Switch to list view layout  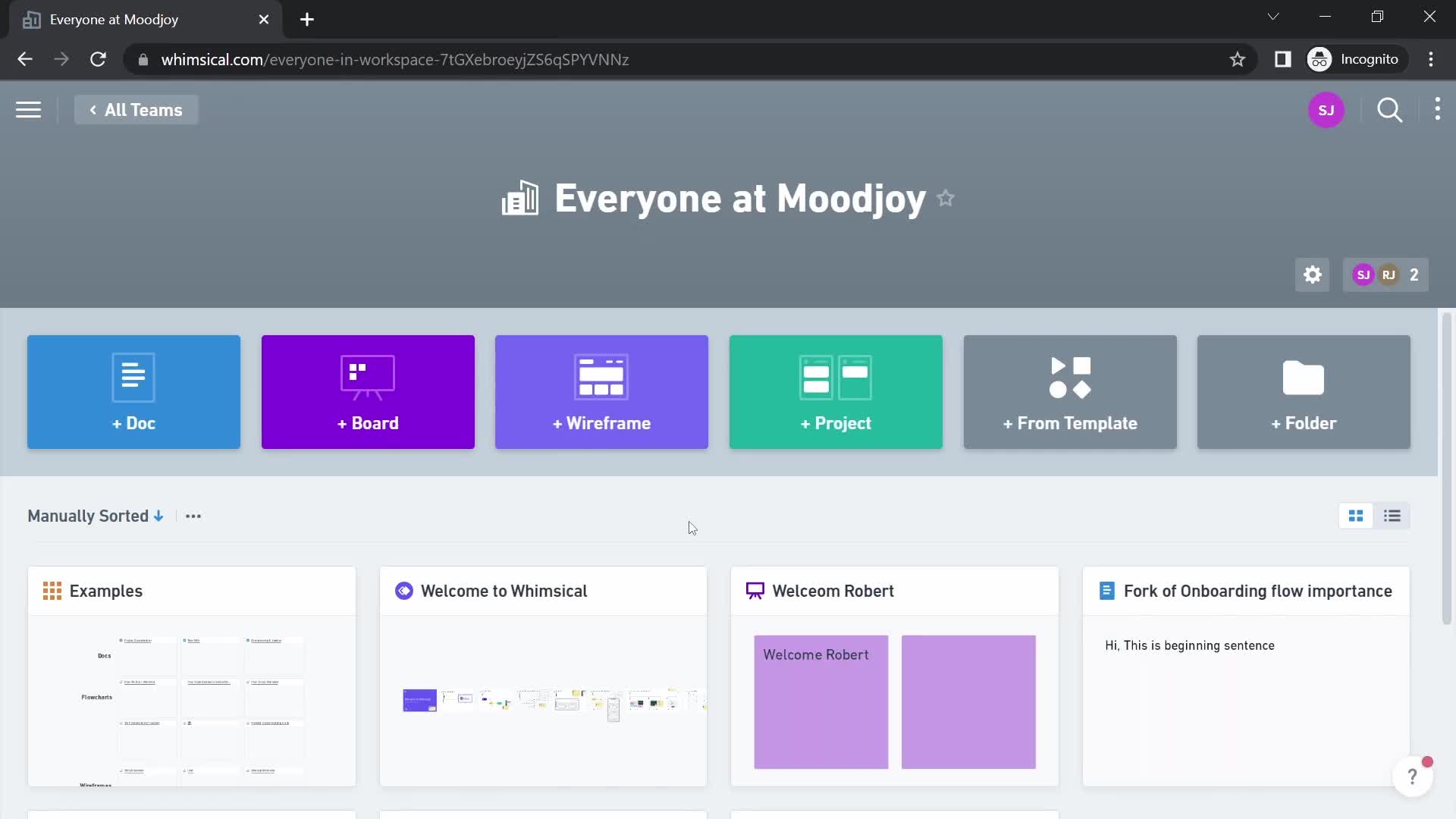pos(1391,516)
